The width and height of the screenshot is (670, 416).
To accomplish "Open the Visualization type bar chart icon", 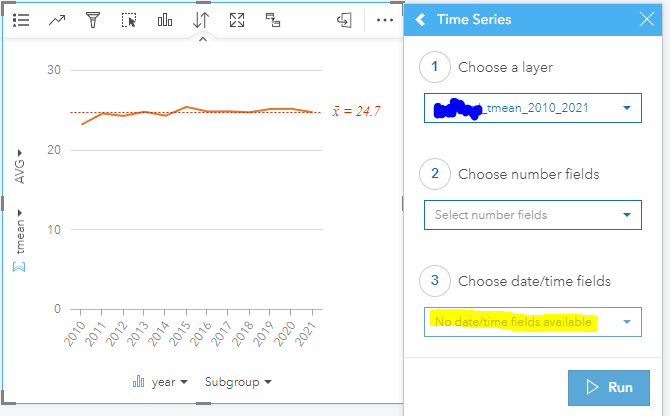I will pos(165,20).
